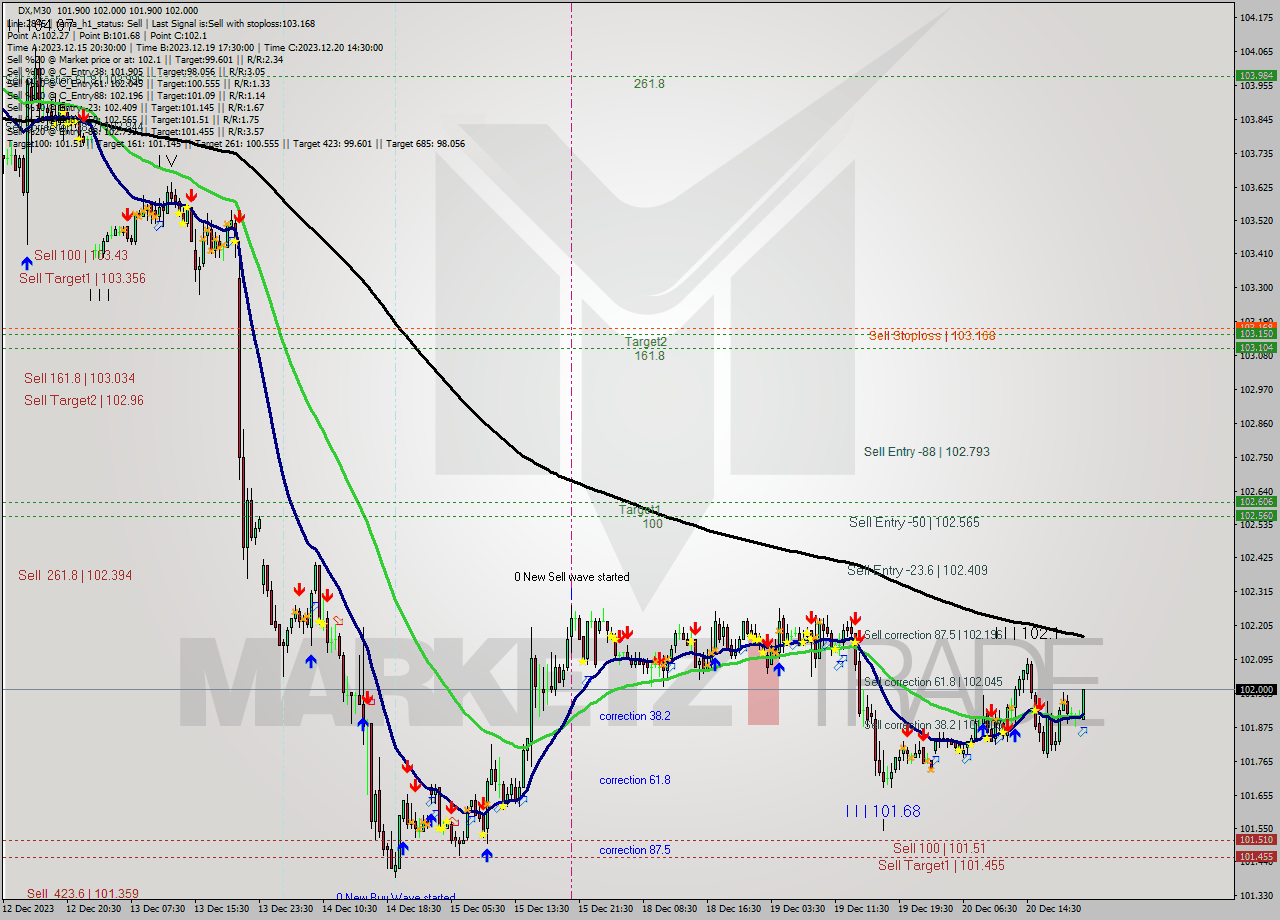Select the orange 103.168 stoploss price tag
The image size is (1280, 920).
[x=1256, y=327]
